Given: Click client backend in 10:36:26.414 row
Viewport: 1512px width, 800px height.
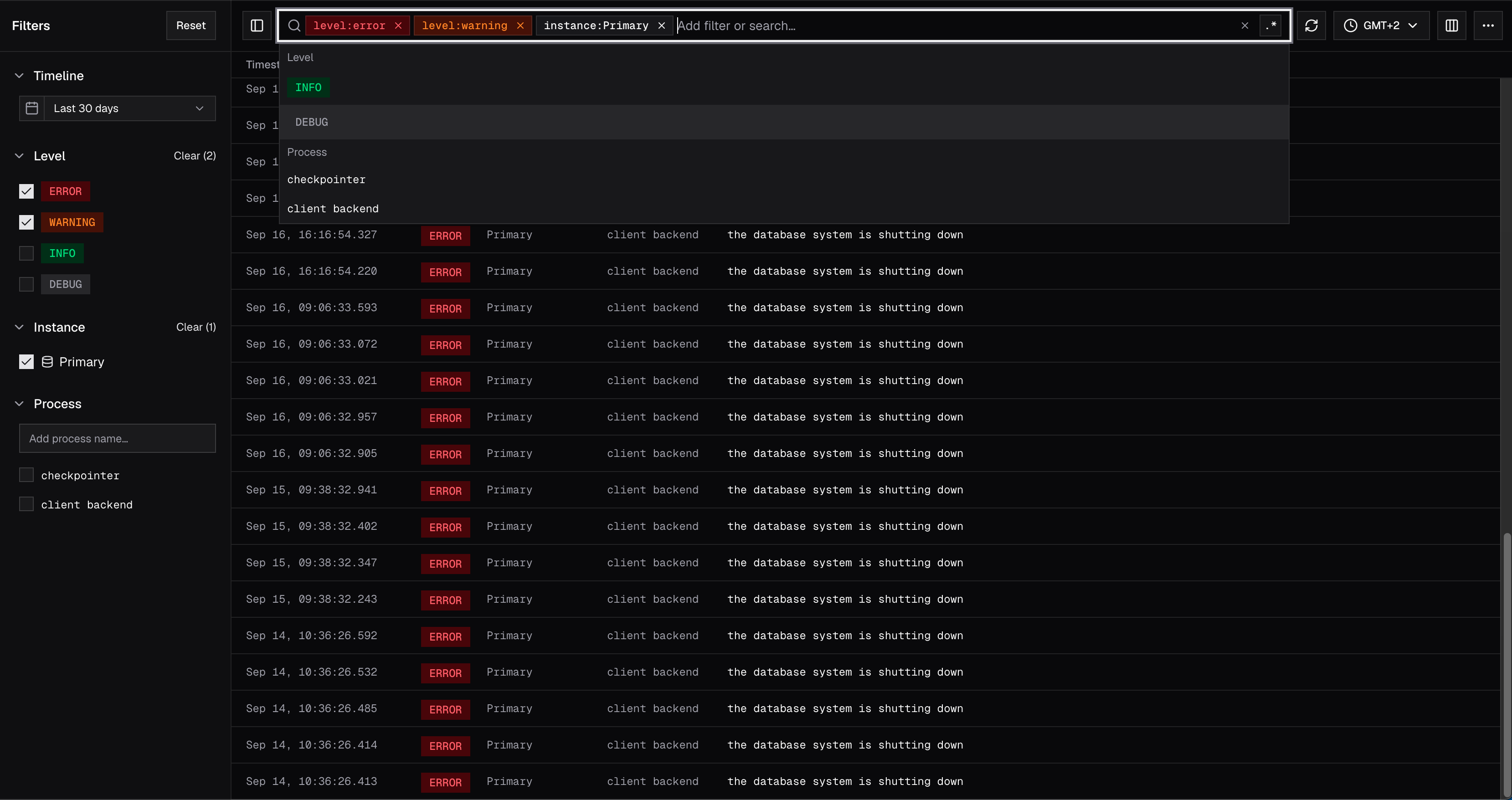Looking at the screenshot, I should pyautogui.click(x=653, y=745).
